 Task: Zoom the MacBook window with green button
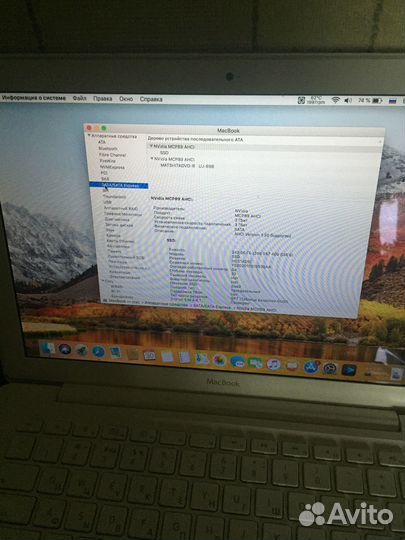(104, 128)
